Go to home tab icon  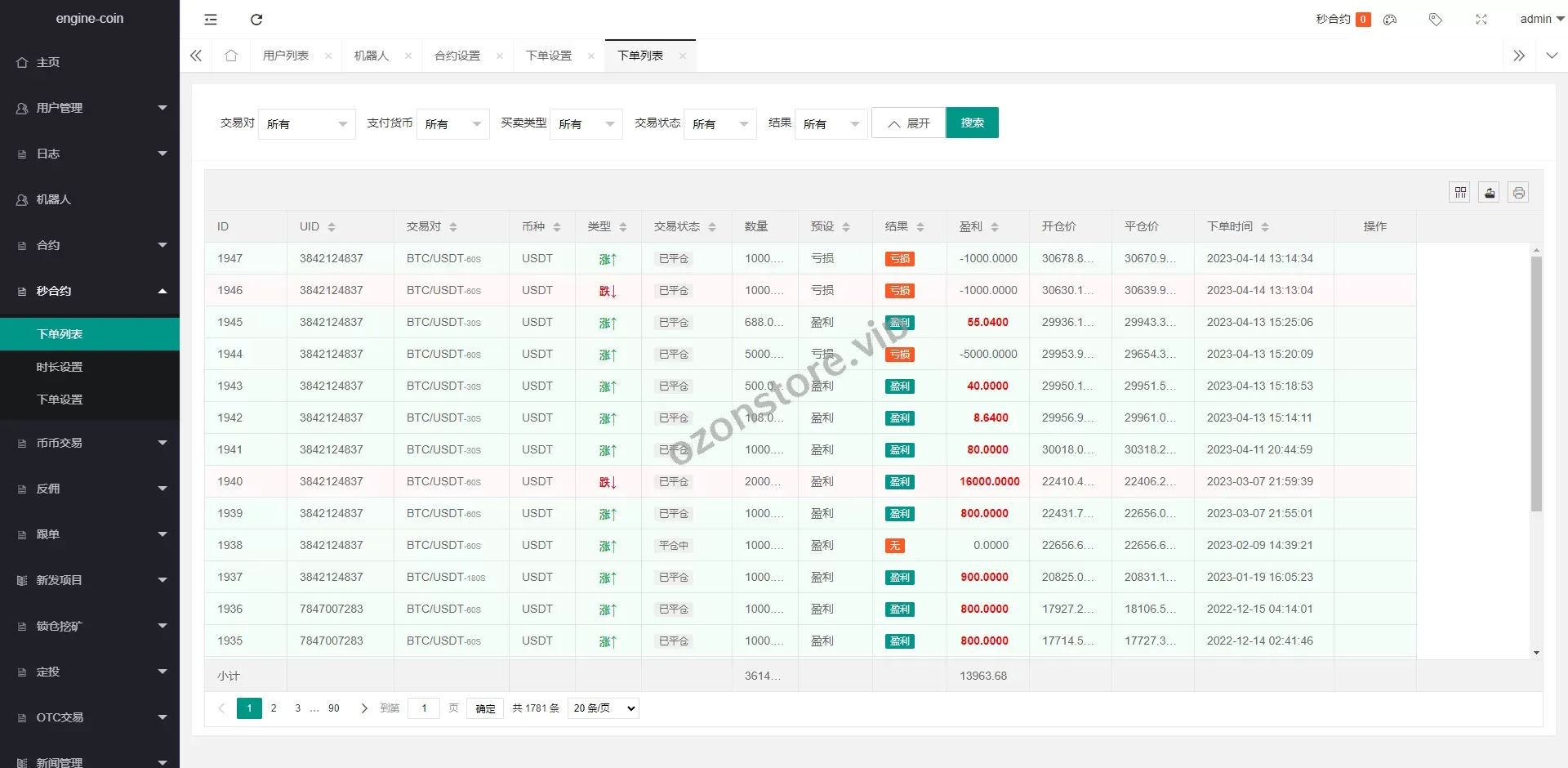[231, 56]
